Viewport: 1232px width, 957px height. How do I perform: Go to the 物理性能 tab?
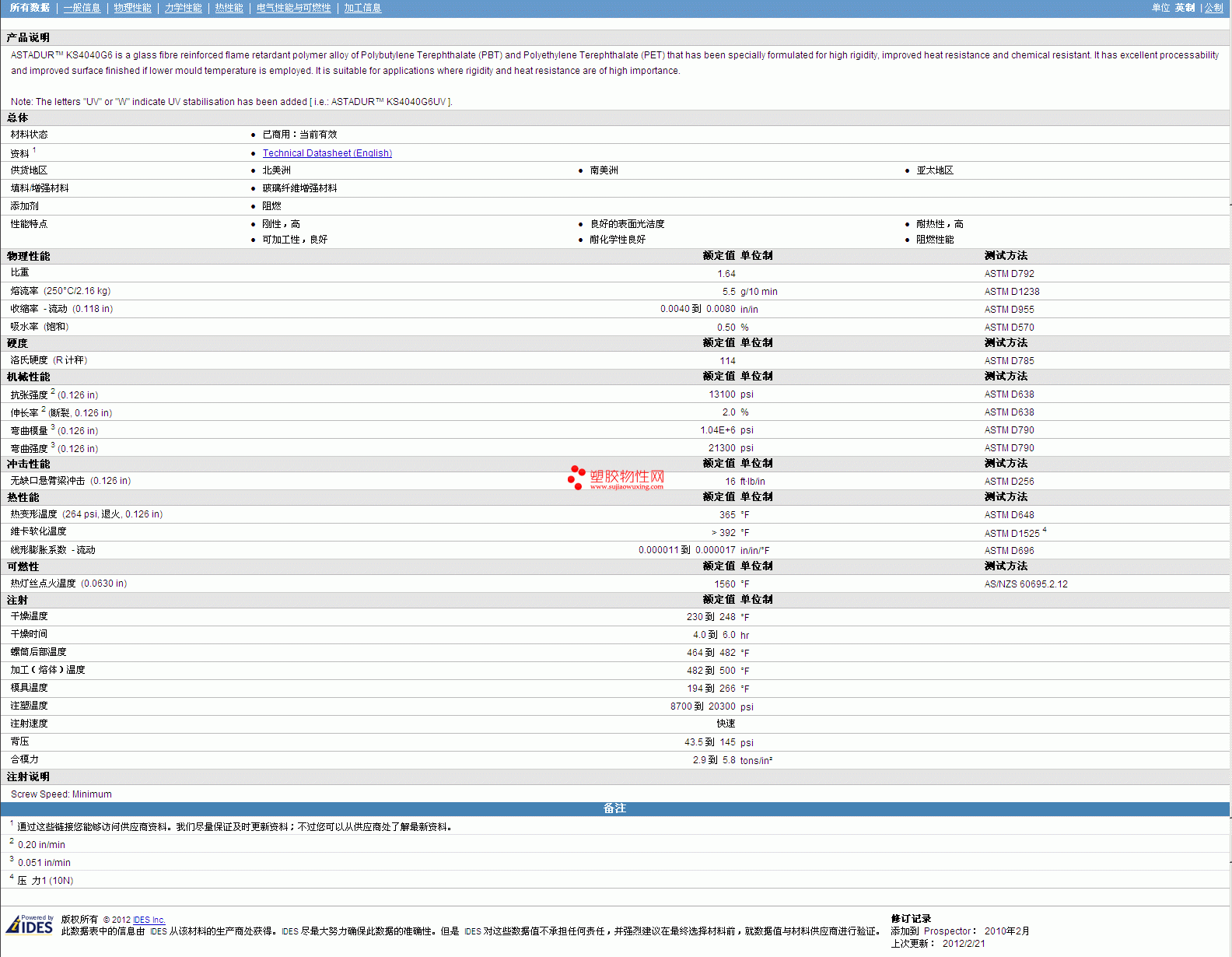[x=132, y=8]
